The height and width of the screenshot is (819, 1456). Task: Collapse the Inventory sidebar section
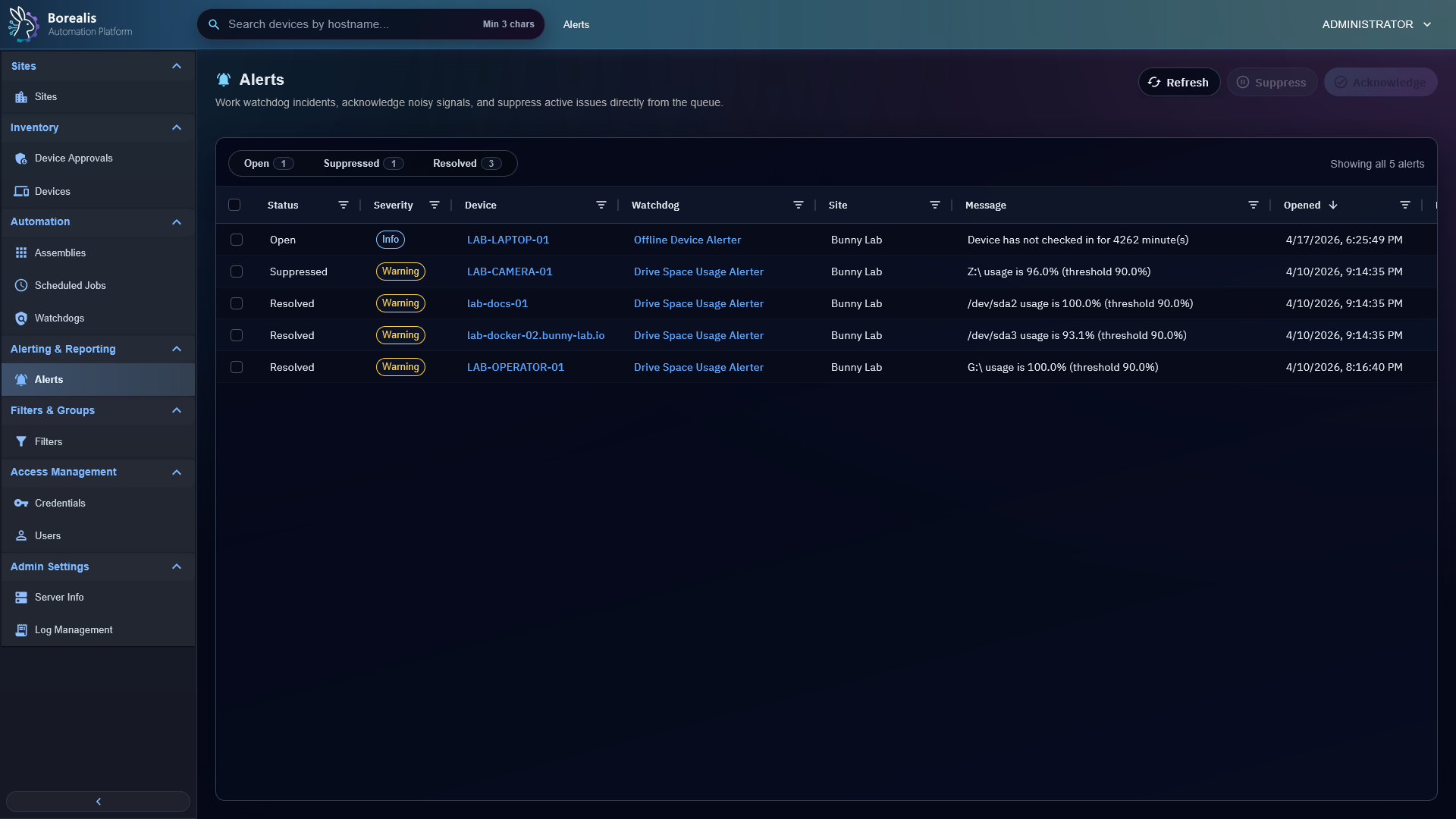coord(177,127)
